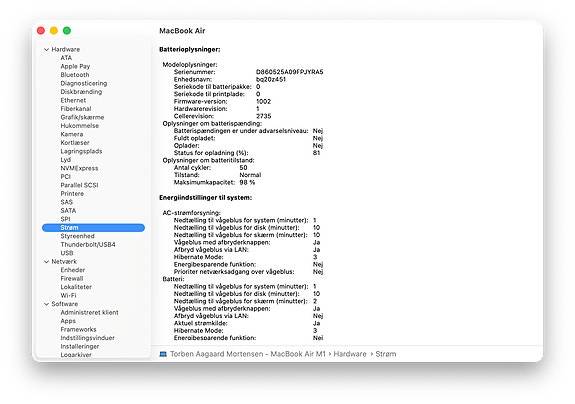Select Lokaliteter in sidebar

click(x=76, y=287)
